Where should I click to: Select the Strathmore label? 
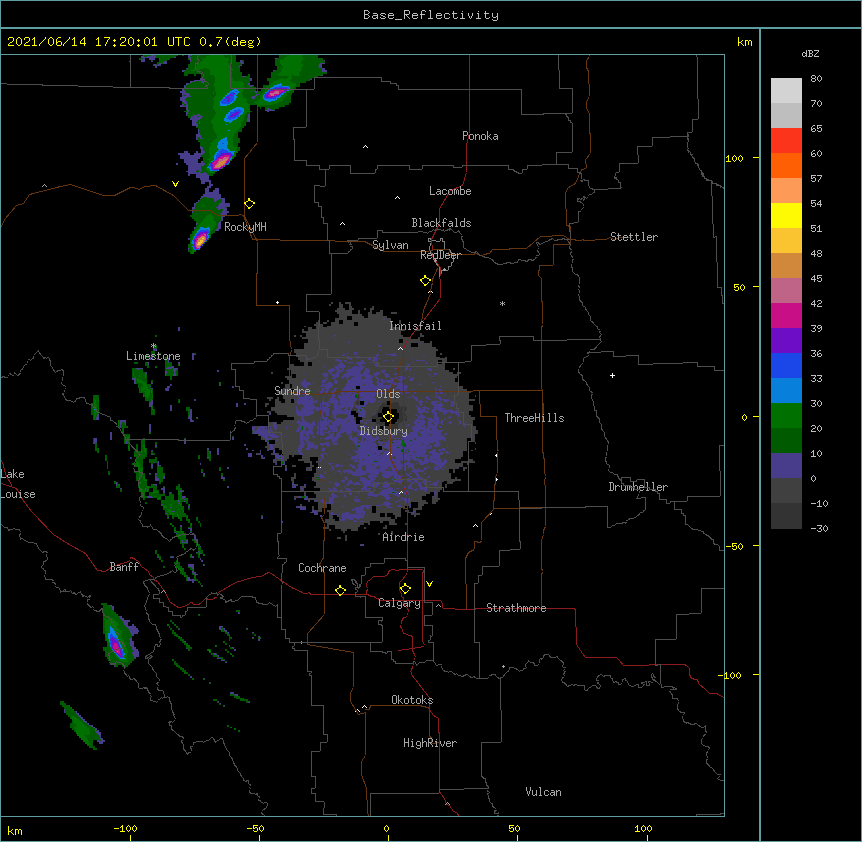516,608
